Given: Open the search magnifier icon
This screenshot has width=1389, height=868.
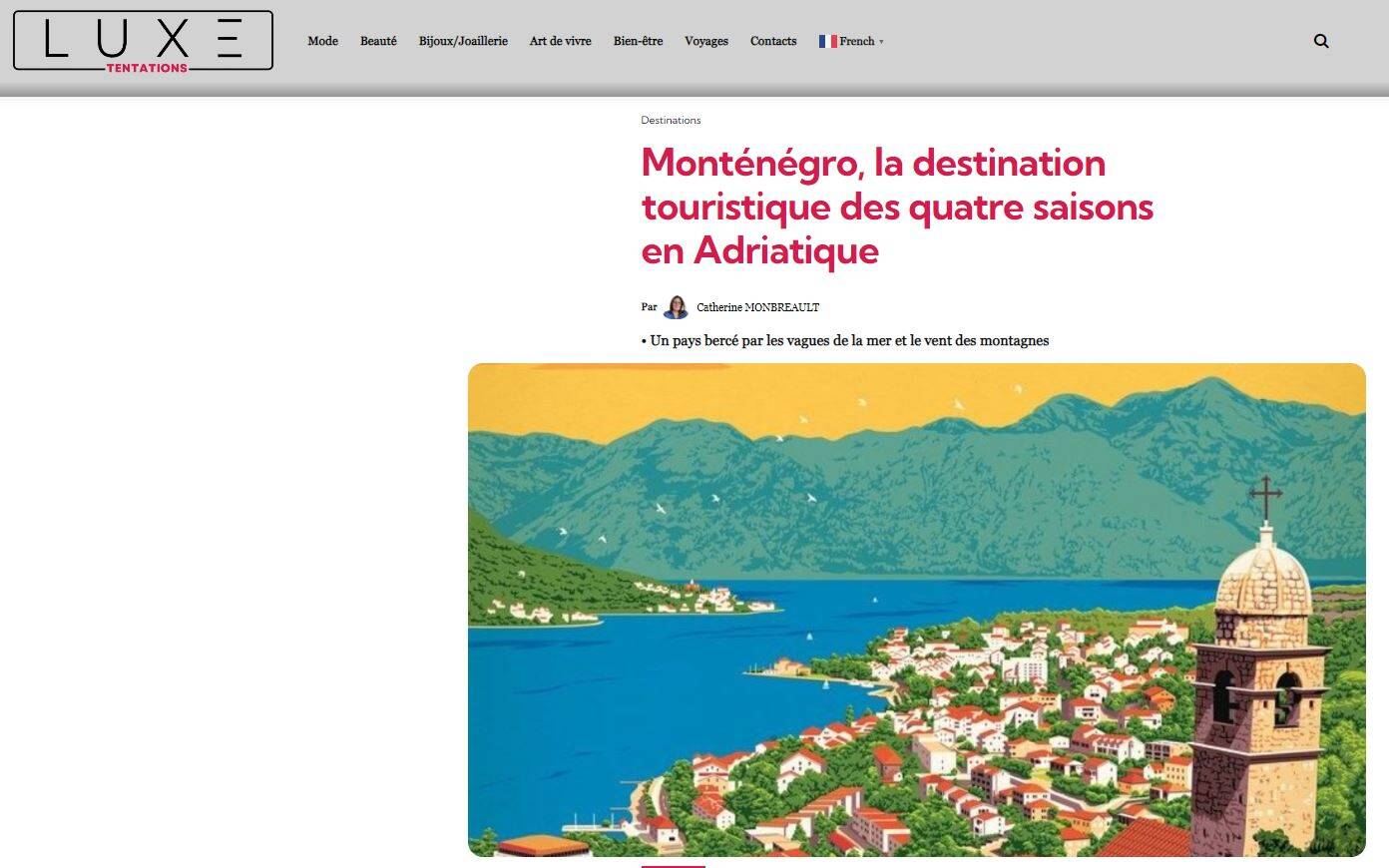Looking at the screenshot, I should pos(1321,41).
